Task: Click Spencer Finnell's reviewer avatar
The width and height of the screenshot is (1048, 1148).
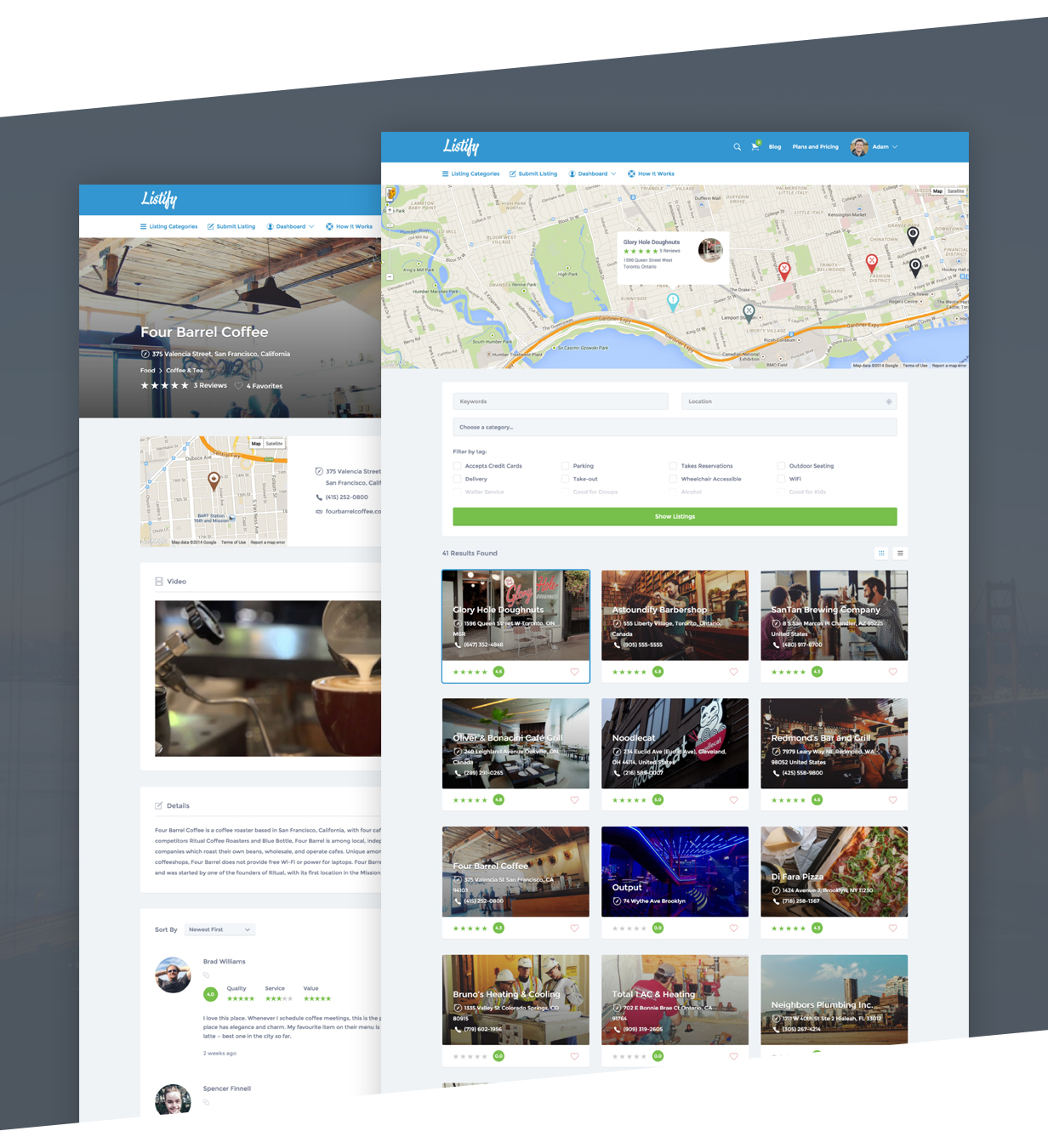Action: pyautogui.click(x=173, y=1100)
